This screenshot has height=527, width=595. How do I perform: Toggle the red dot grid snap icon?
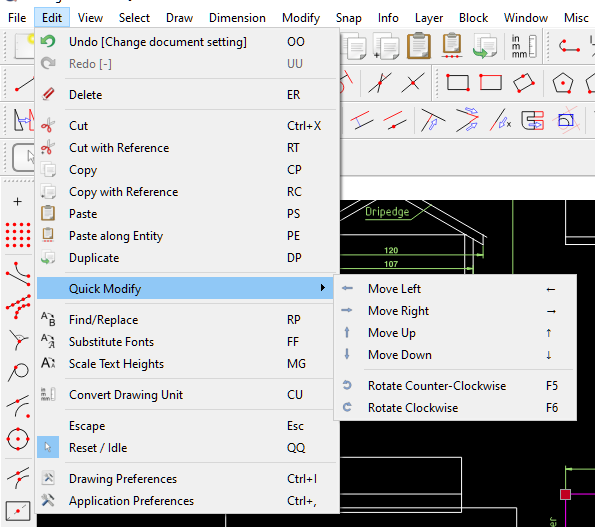click(18, 235)
